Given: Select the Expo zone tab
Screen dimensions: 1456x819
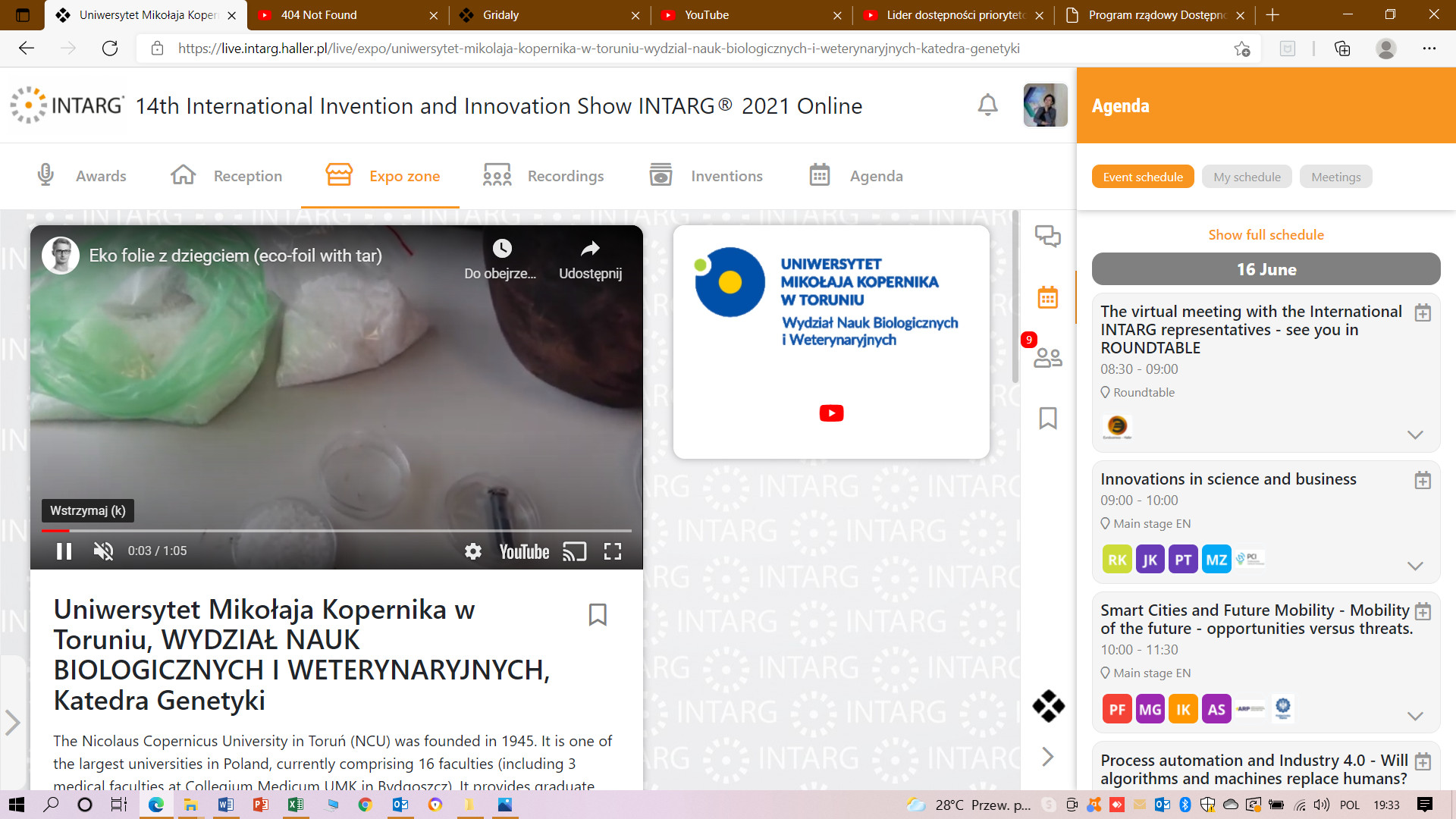Looking at the screenshot, I should click(x=382, y=176).
